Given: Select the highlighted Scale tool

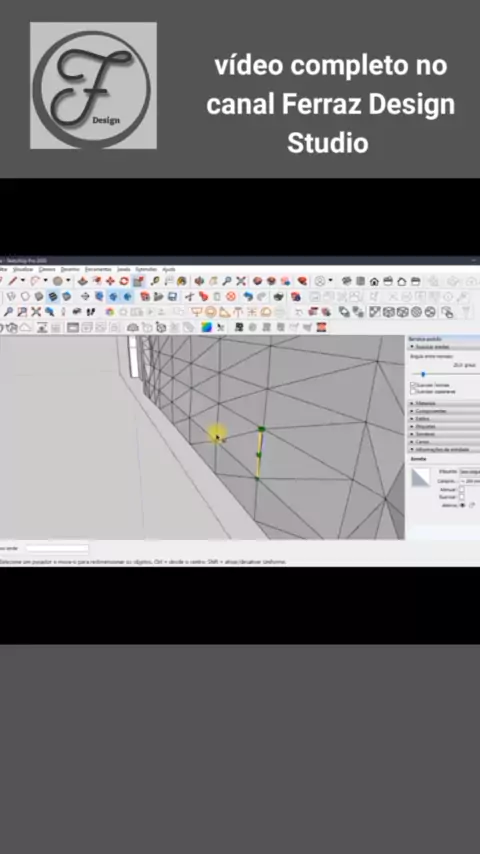Looking at the screenshot, I should click(138, 281).
